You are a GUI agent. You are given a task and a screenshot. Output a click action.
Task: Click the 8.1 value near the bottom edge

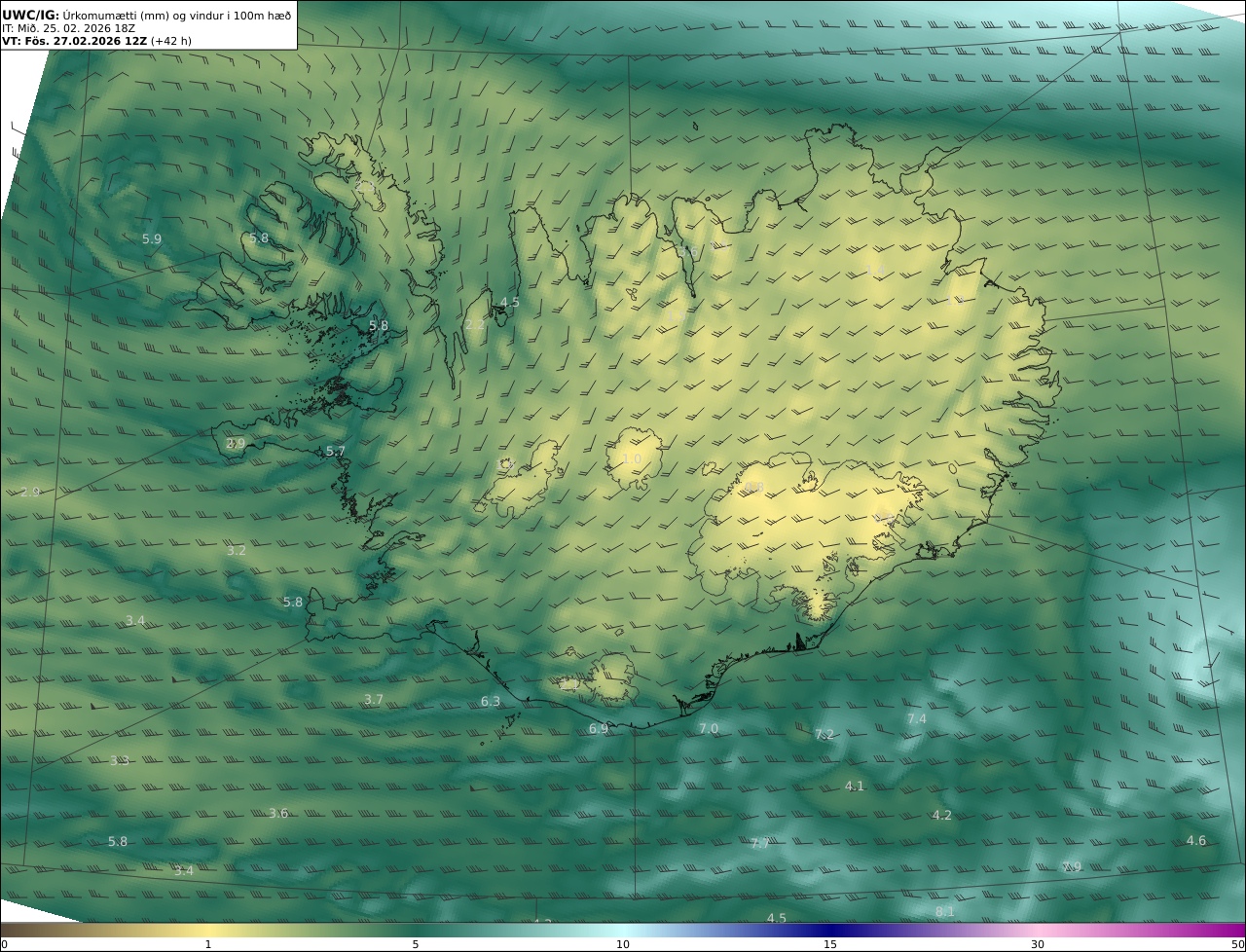[945, 912]
